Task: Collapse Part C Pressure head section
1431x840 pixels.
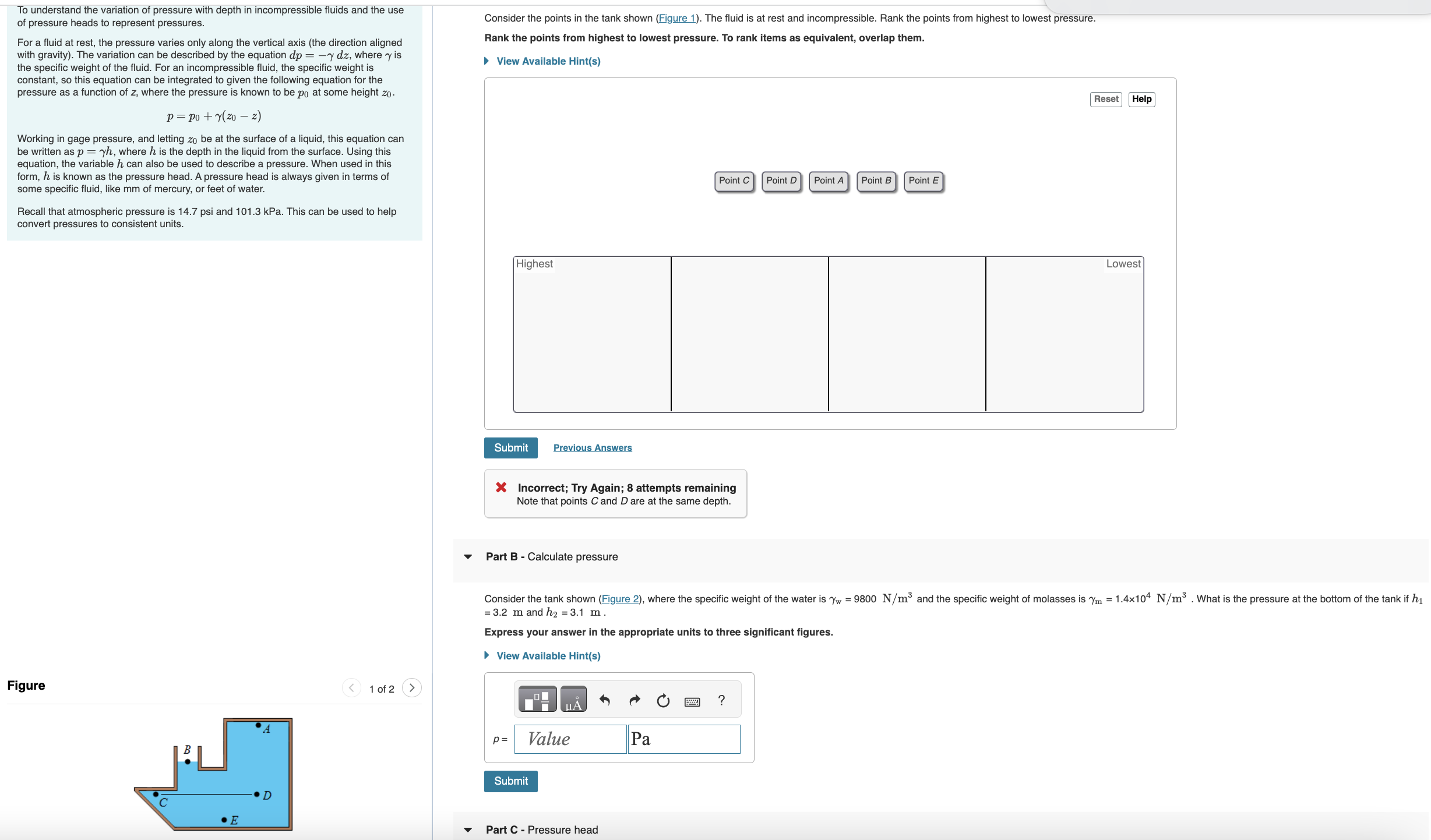Action: coord(468,830)
